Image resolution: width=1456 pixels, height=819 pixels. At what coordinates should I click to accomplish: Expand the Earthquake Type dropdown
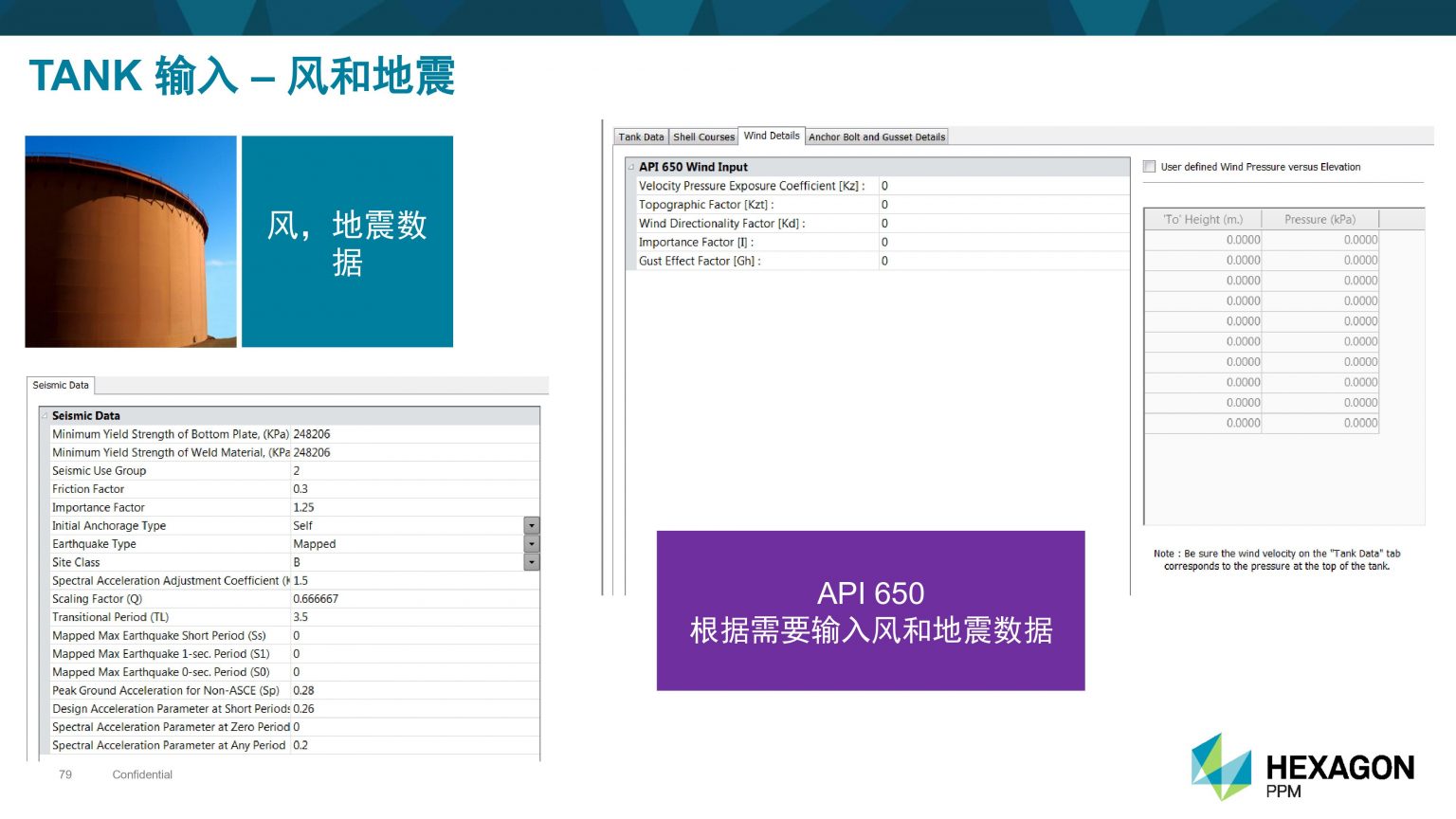[532, 544]
